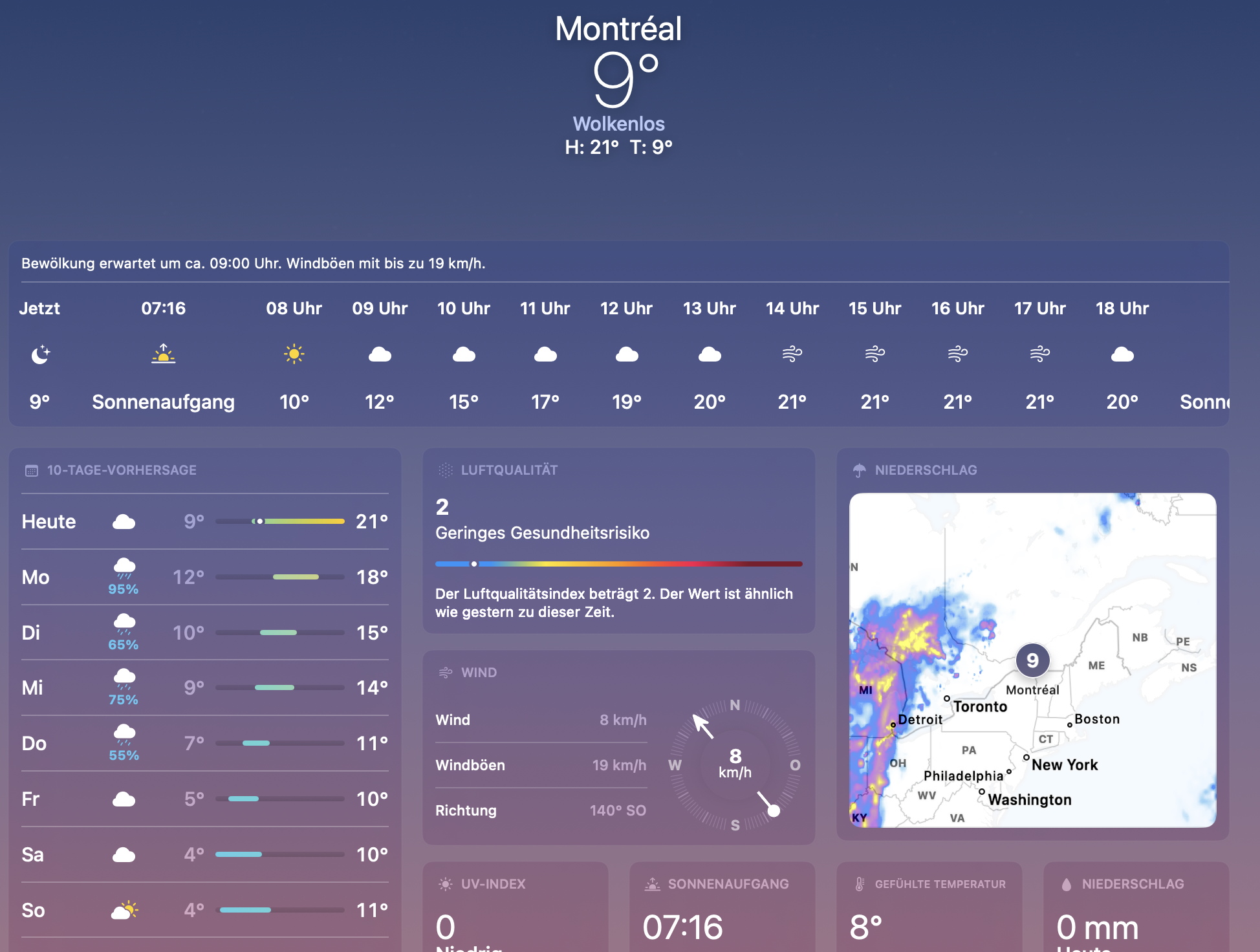Screen dimensions: 1260x952
Task: Click the Heute temperature range bar
Action: coord(279,521)
